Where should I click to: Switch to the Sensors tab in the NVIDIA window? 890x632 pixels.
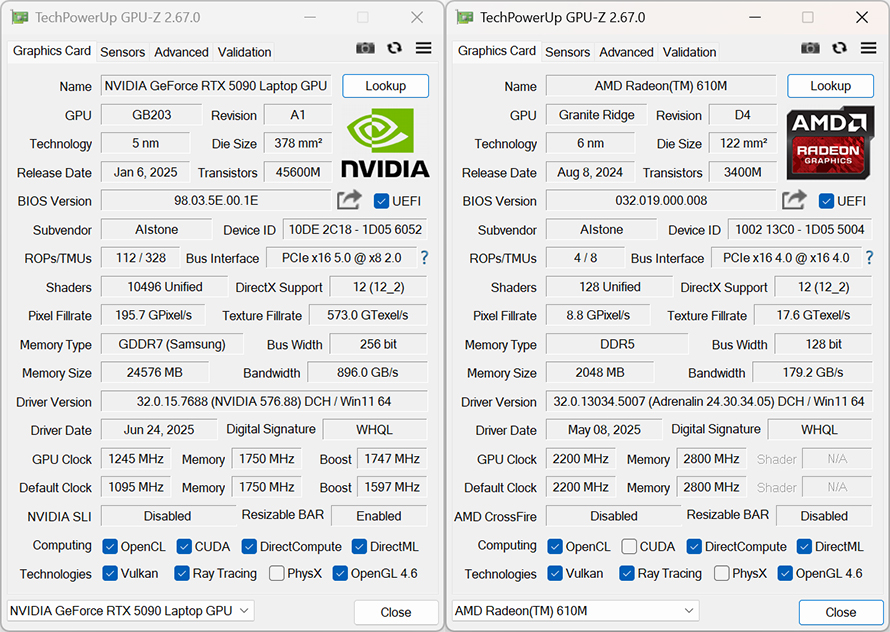[x=122, y=52]
